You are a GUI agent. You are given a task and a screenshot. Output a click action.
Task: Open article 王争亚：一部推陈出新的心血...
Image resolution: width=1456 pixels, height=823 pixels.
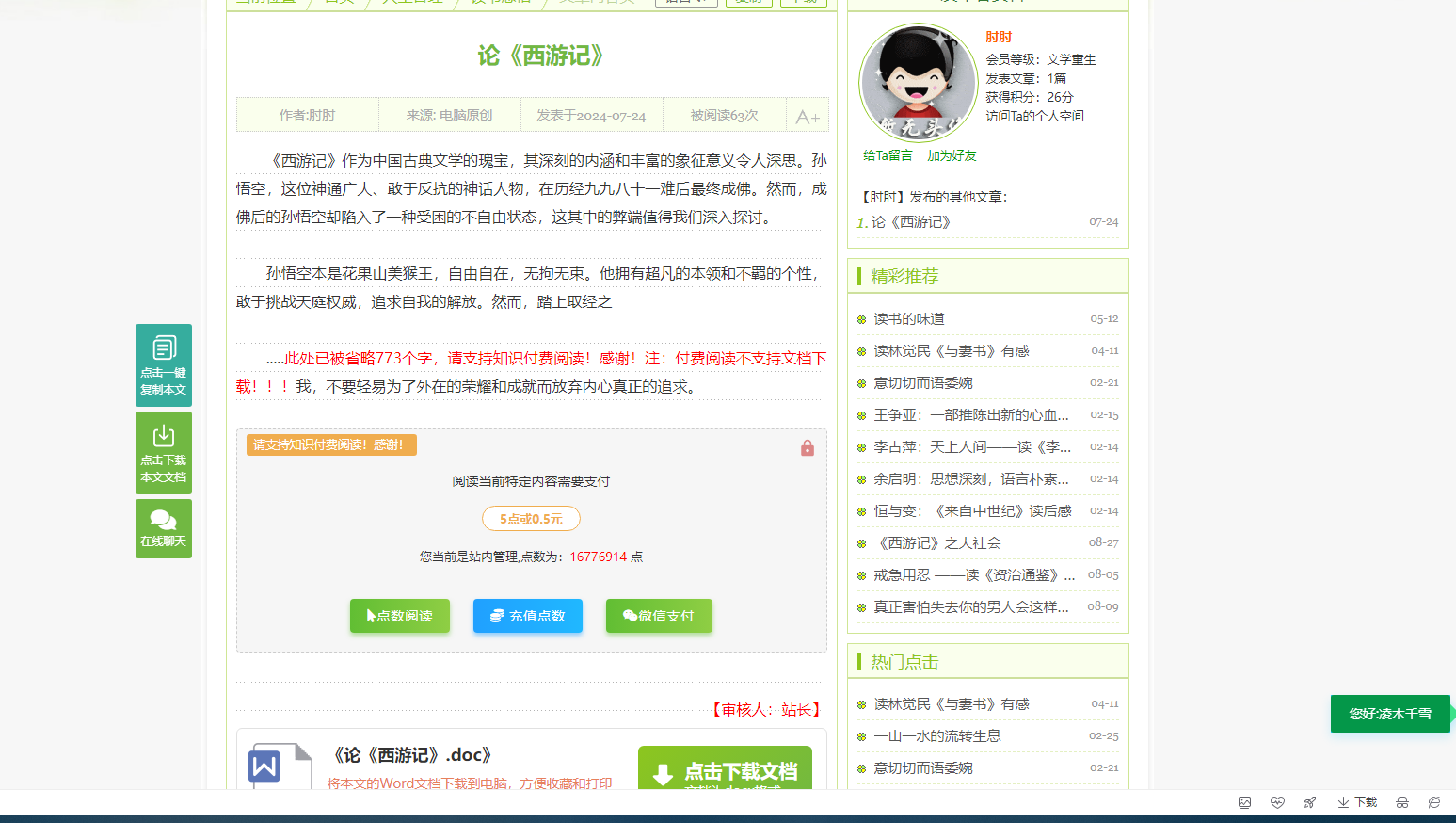[971, 415]
